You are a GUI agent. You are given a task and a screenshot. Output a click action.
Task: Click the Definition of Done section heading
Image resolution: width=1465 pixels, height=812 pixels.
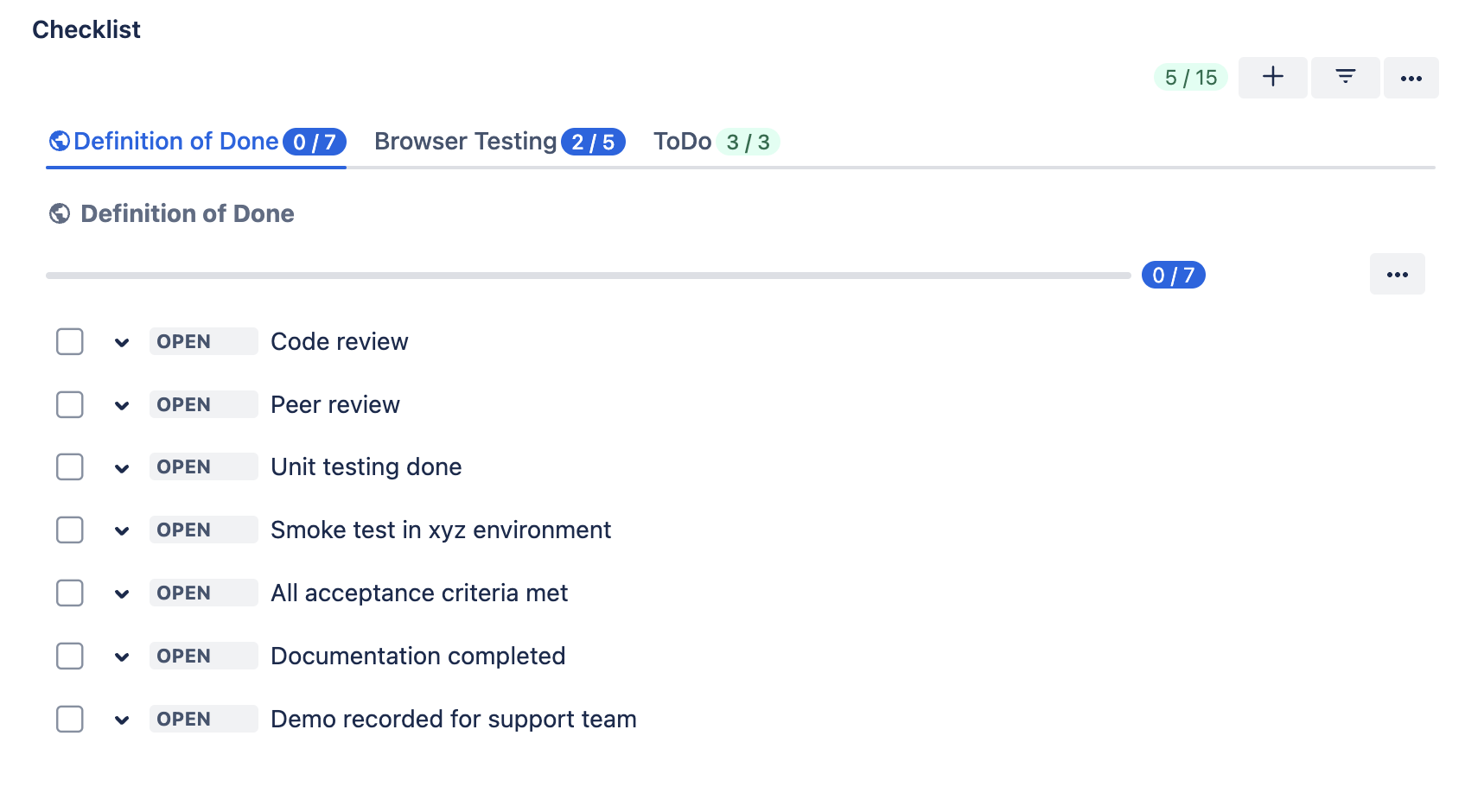188,213
